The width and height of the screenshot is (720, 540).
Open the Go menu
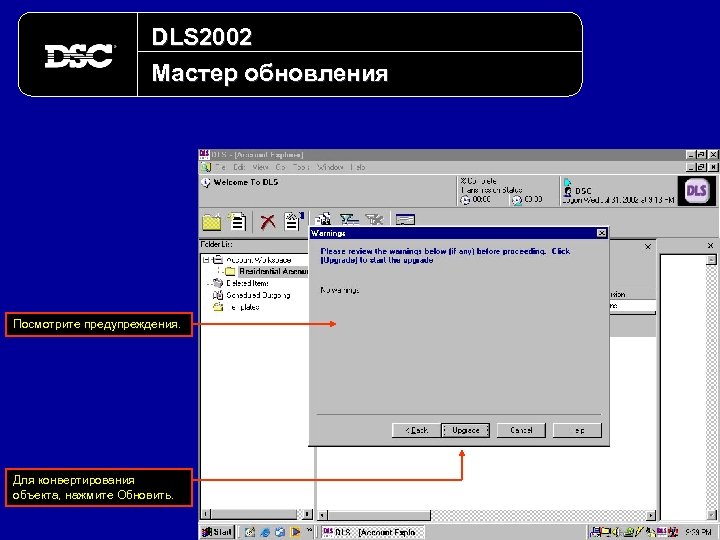click(281, 167)
